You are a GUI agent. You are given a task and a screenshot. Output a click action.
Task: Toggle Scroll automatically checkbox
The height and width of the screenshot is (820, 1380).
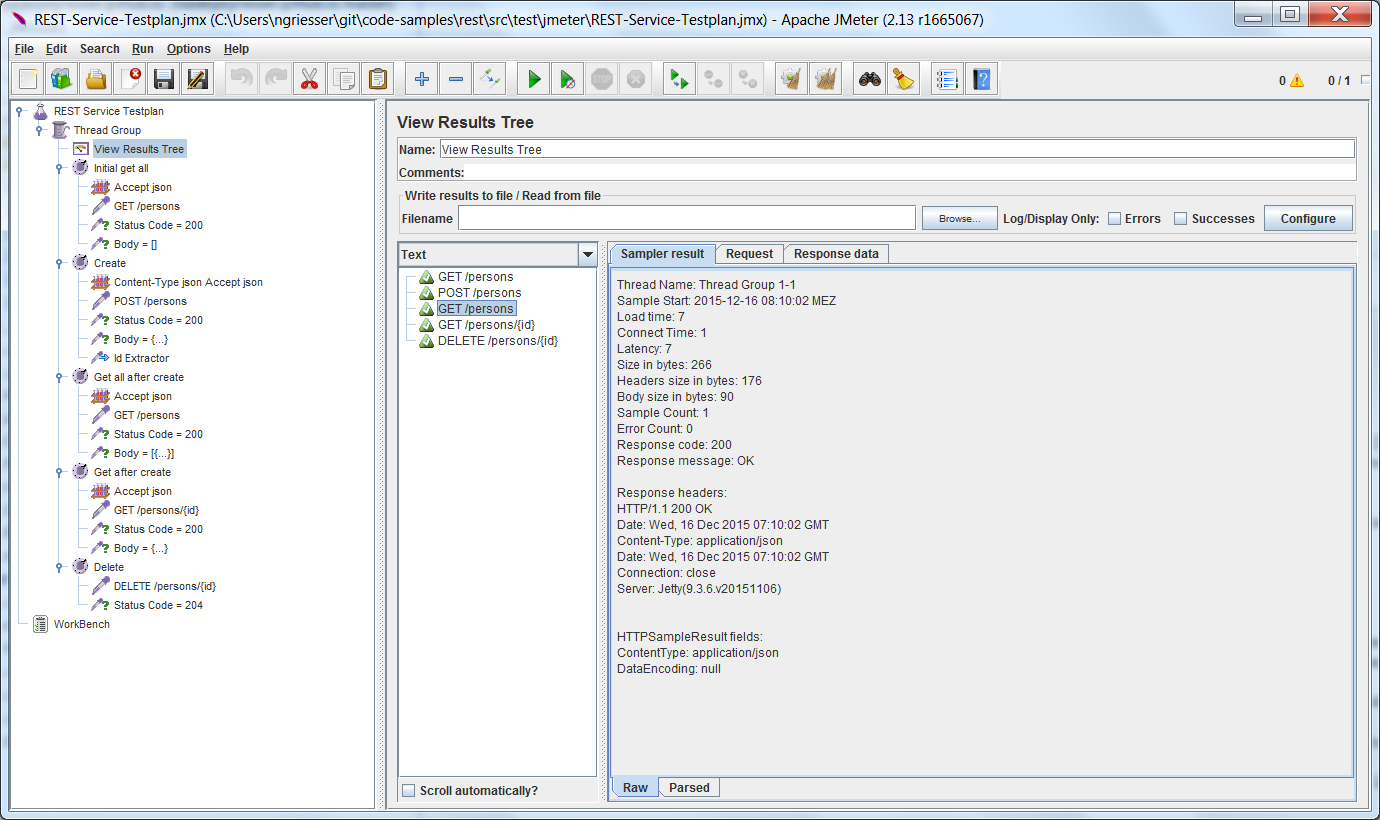(x=408, y=791)
